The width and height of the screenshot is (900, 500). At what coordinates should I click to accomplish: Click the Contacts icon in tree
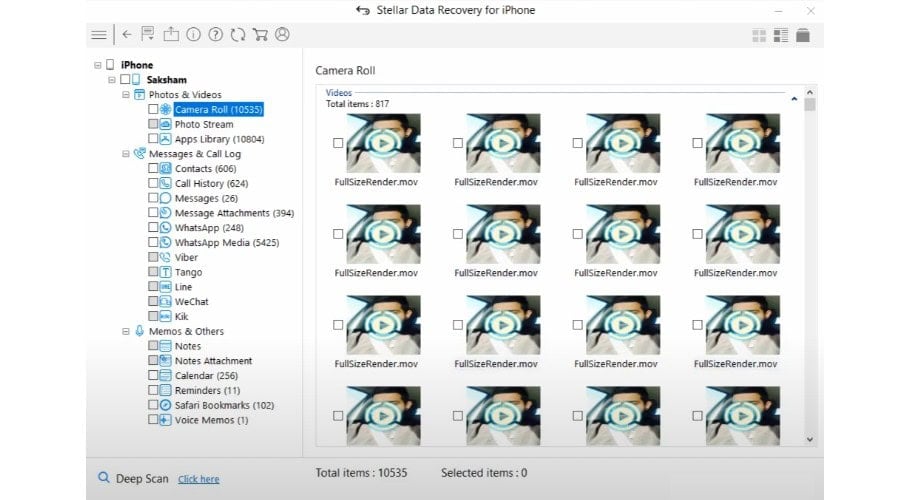coord(165,168)
